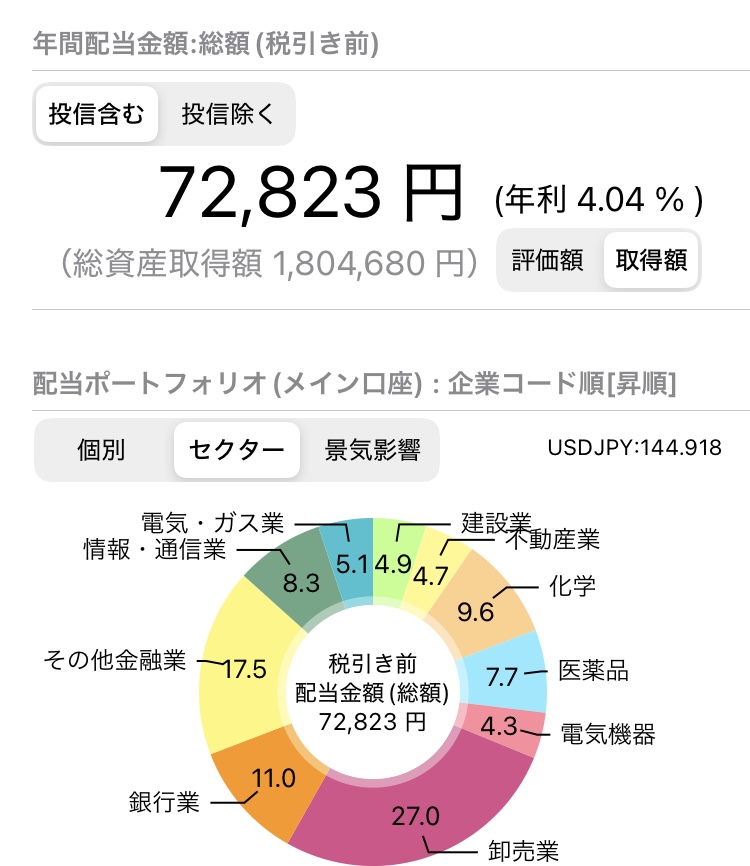
Task: Open the 個別 tab
Action: point(101,450)
